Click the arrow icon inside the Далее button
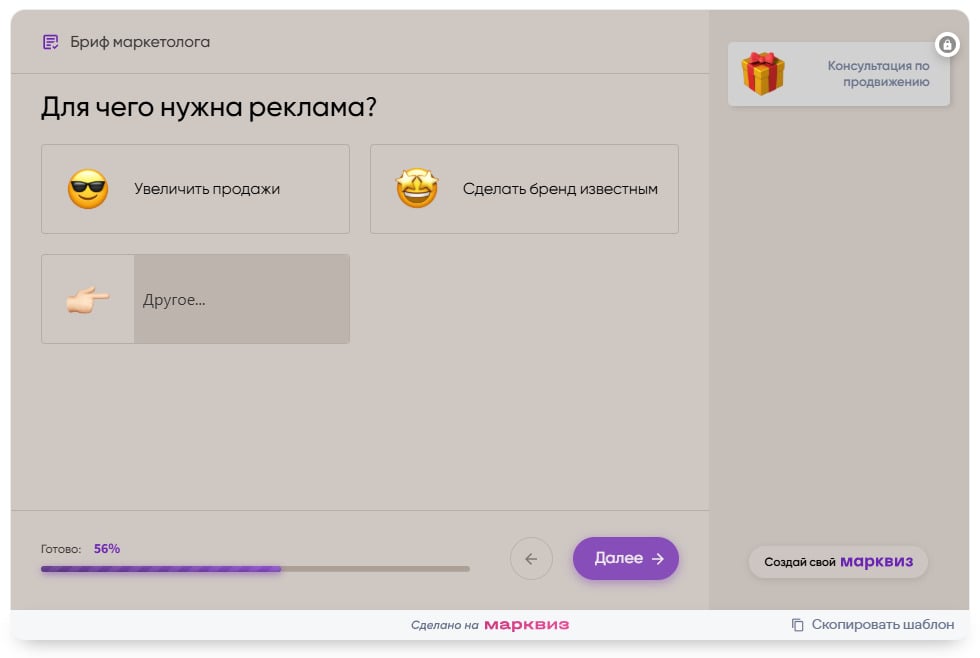This screenshot has height=658, width=980. (x=656, y=559)
